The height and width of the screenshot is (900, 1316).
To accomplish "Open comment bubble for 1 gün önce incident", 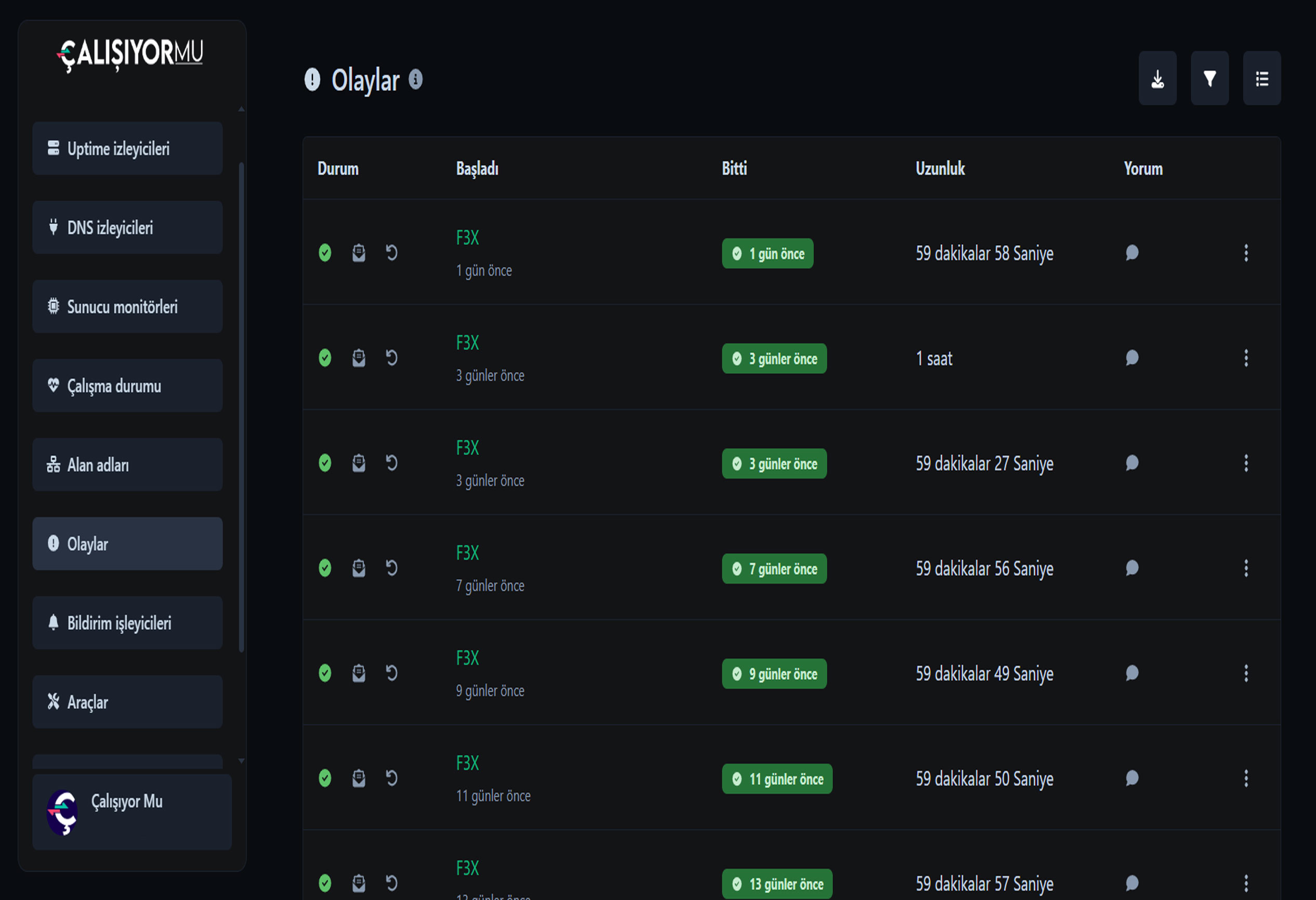I will pyautogui.click(x=1132, y=253).
